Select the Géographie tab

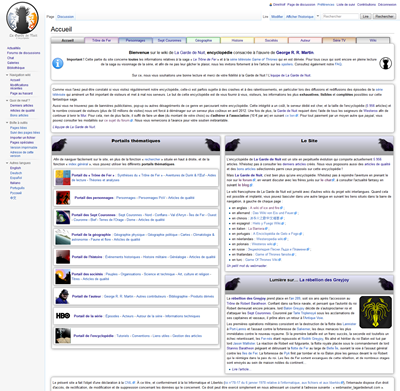pos(203,40)
